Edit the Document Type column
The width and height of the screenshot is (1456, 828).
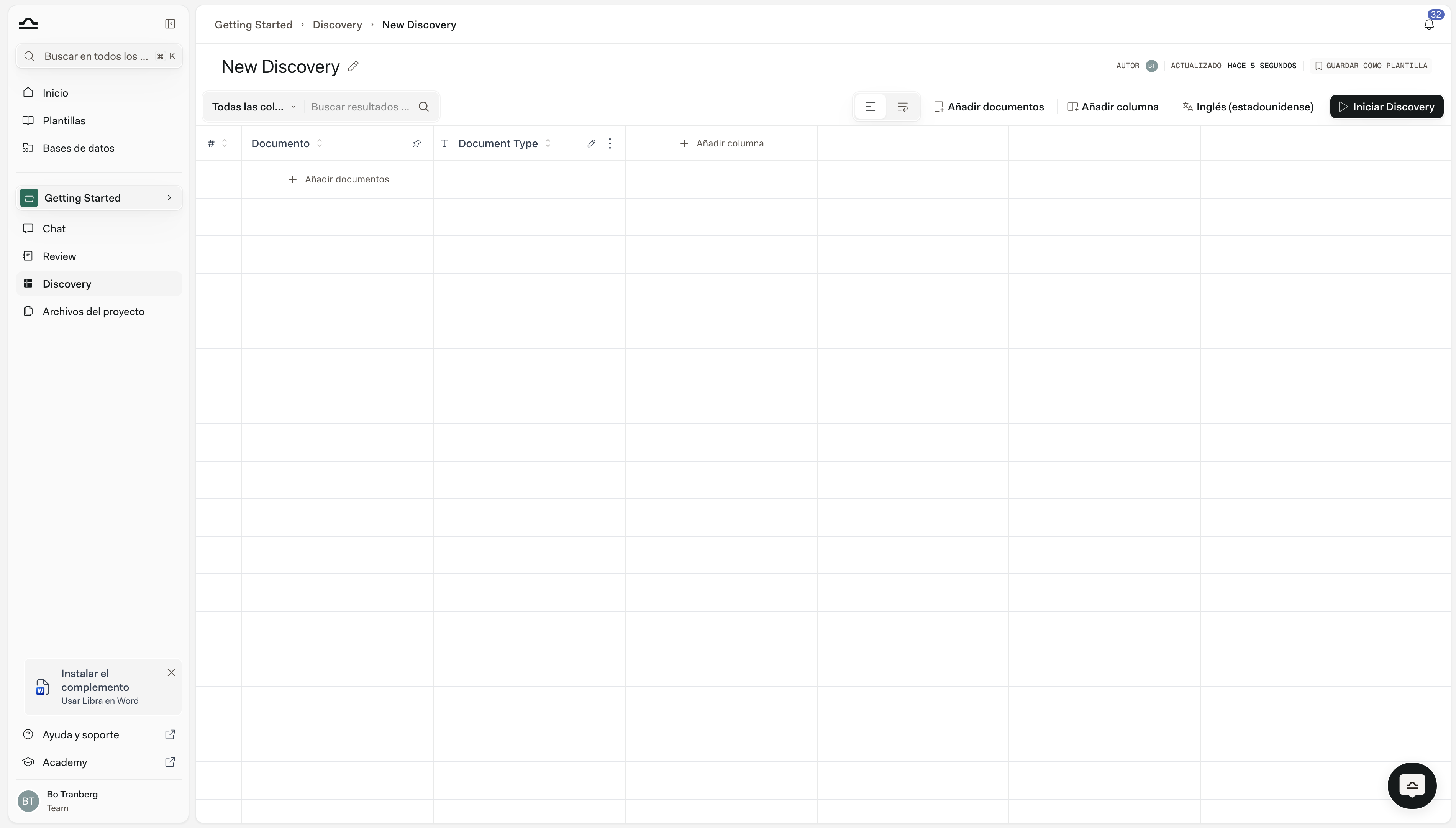point(591,143)
